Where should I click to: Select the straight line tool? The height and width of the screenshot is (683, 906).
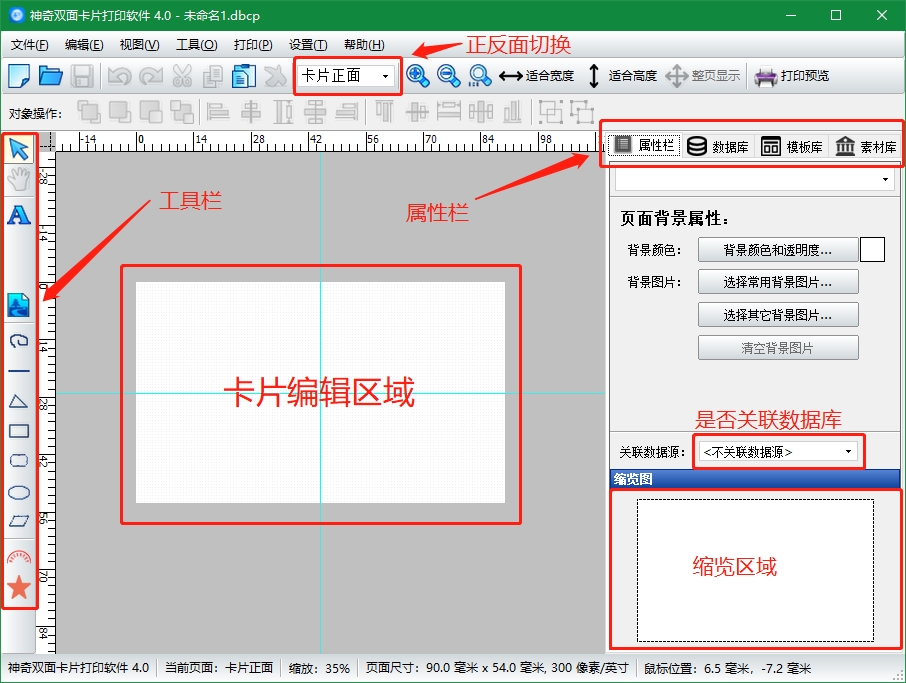[x=19, y=371]
